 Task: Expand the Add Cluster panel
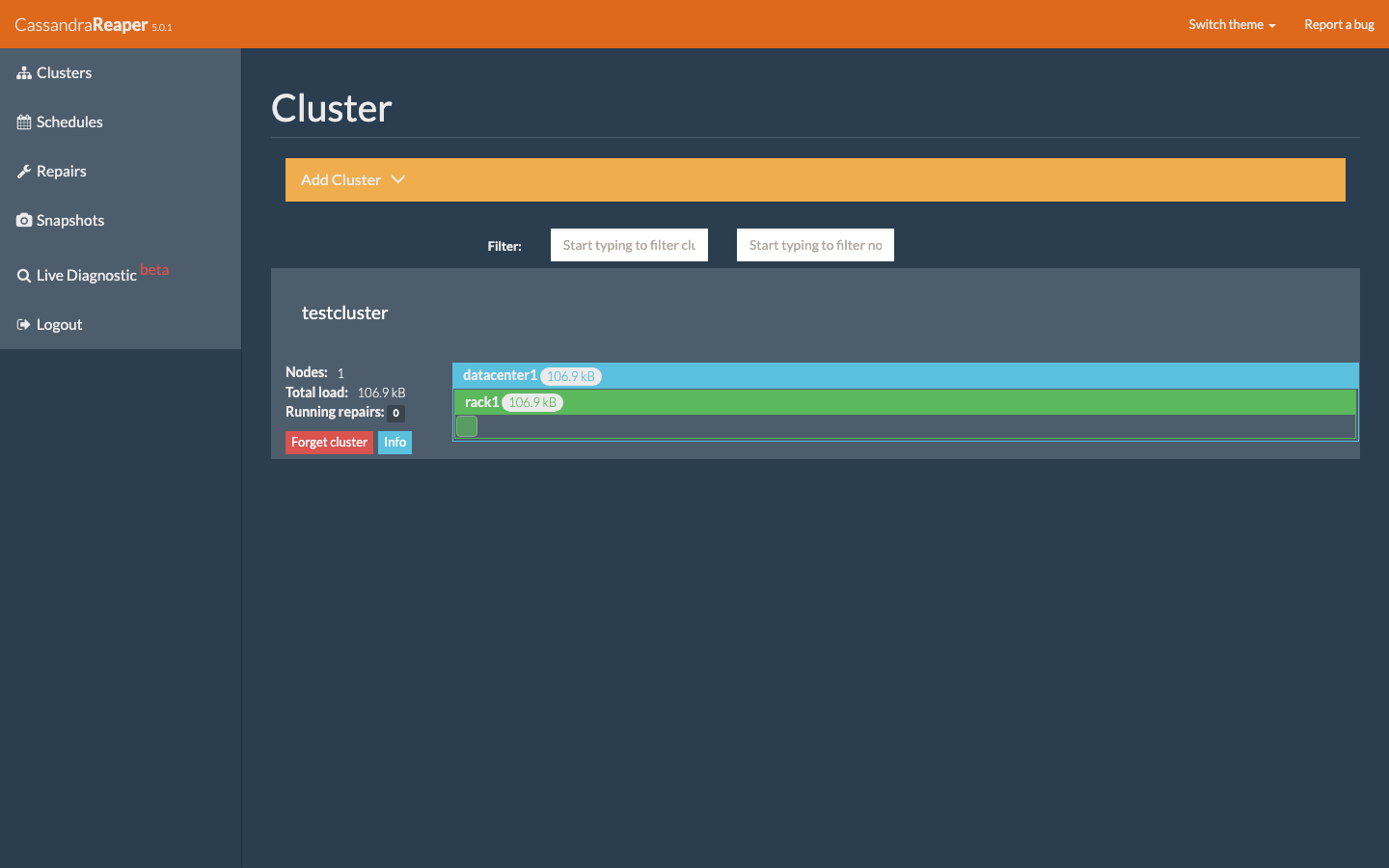click(815, 180)
